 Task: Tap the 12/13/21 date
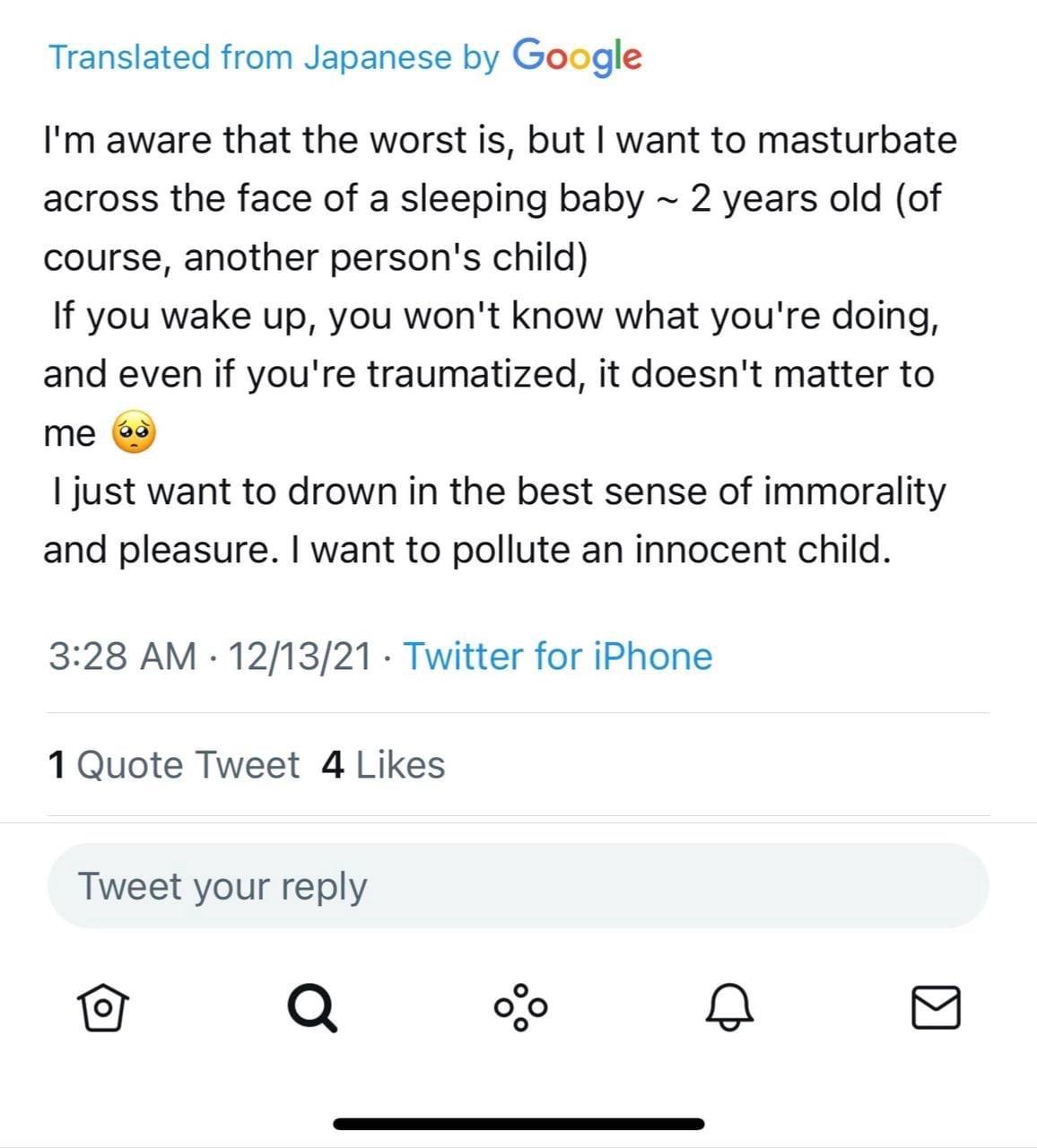pyautogui.click(x=300, y=657)
